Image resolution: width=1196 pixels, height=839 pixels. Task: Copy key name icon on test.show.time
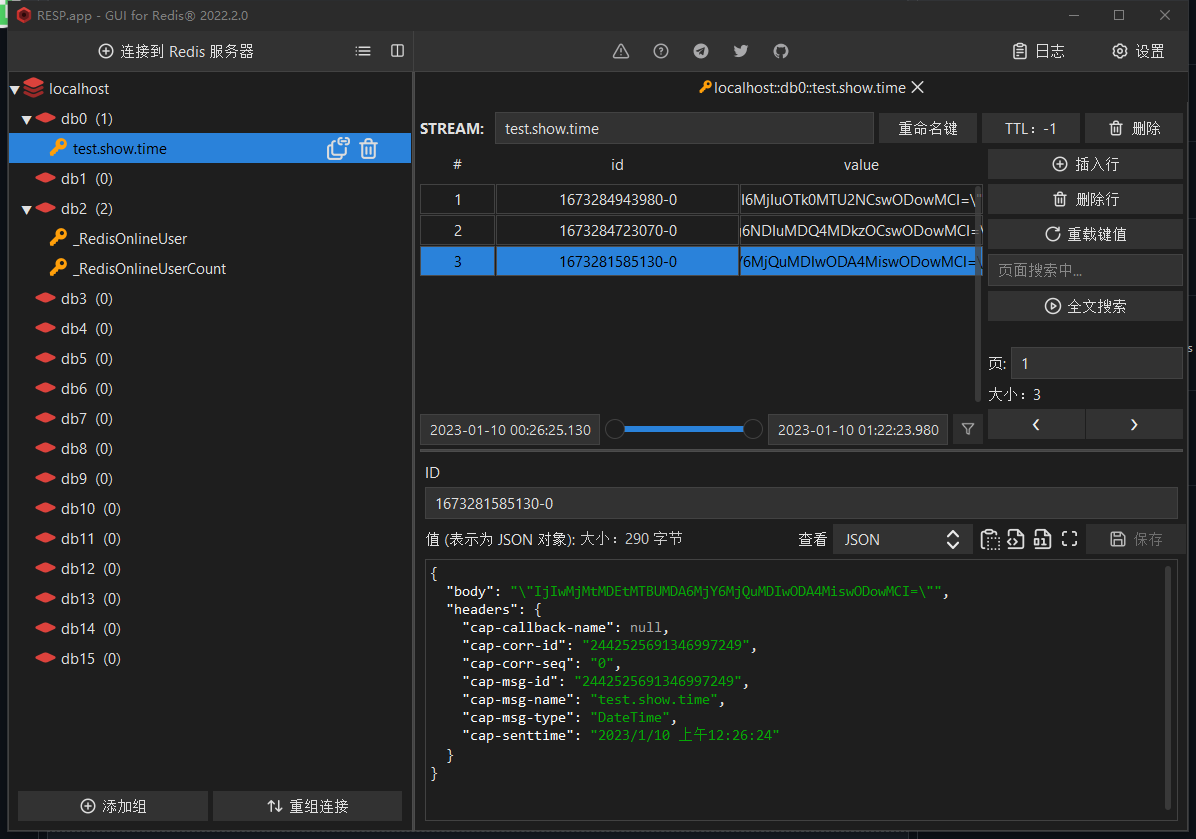[x=338, y=149]
